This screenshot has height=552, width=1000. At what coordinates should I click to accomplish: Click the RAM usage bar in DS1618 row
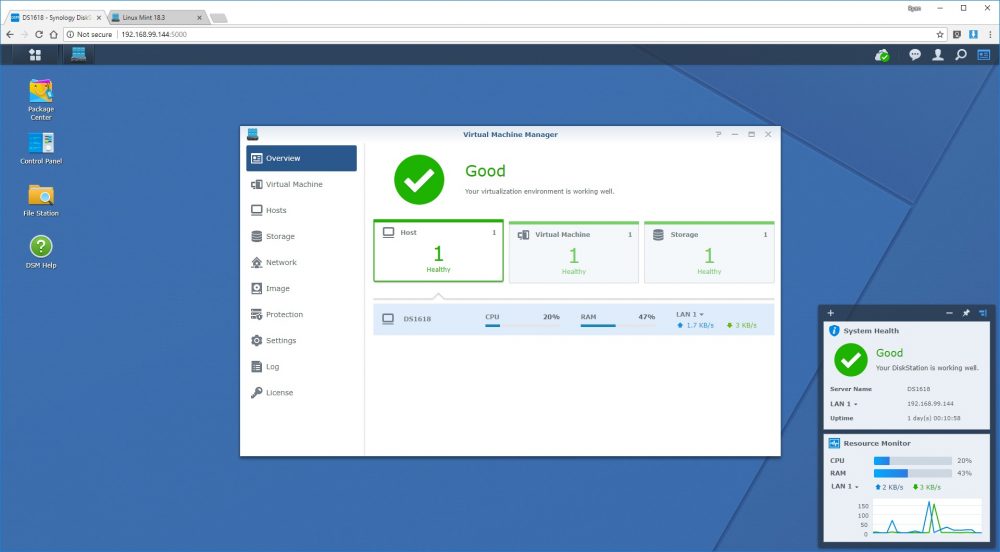click(617, 326)
